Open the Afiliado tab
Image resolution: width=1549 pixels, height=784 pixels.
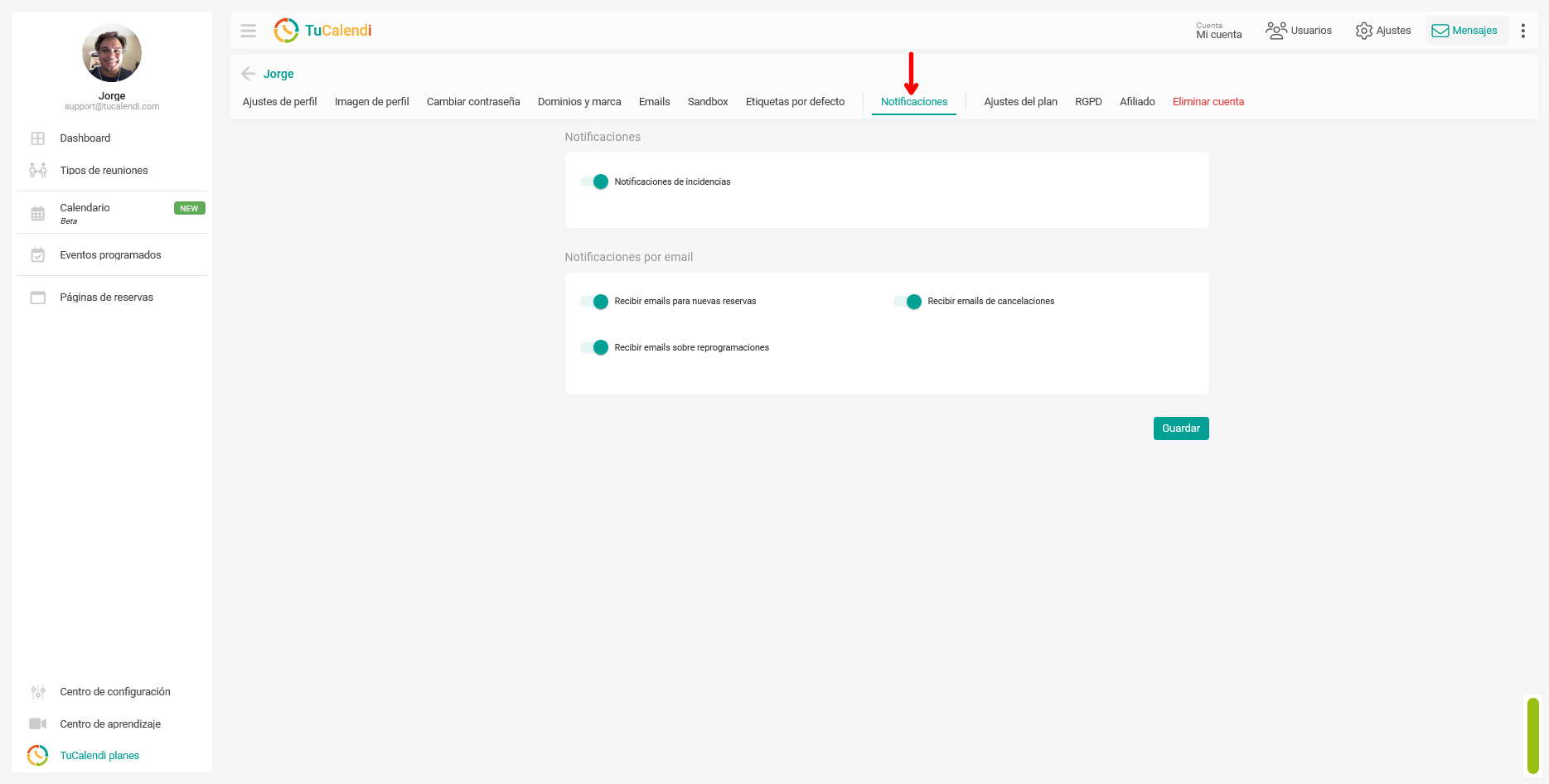pos(1138,102)
